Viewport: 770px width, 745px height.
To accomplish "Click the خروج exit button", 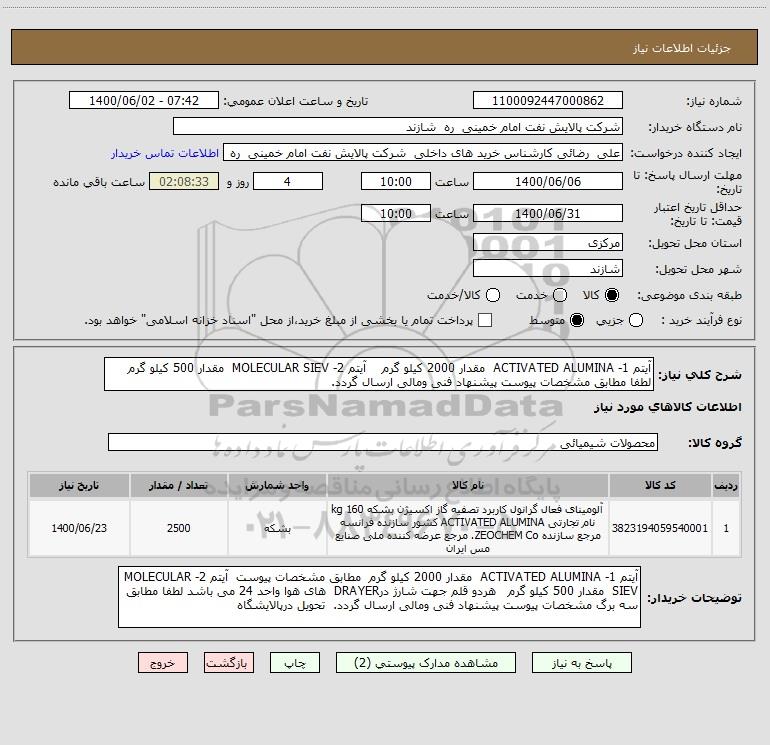I will coord(163,663).
